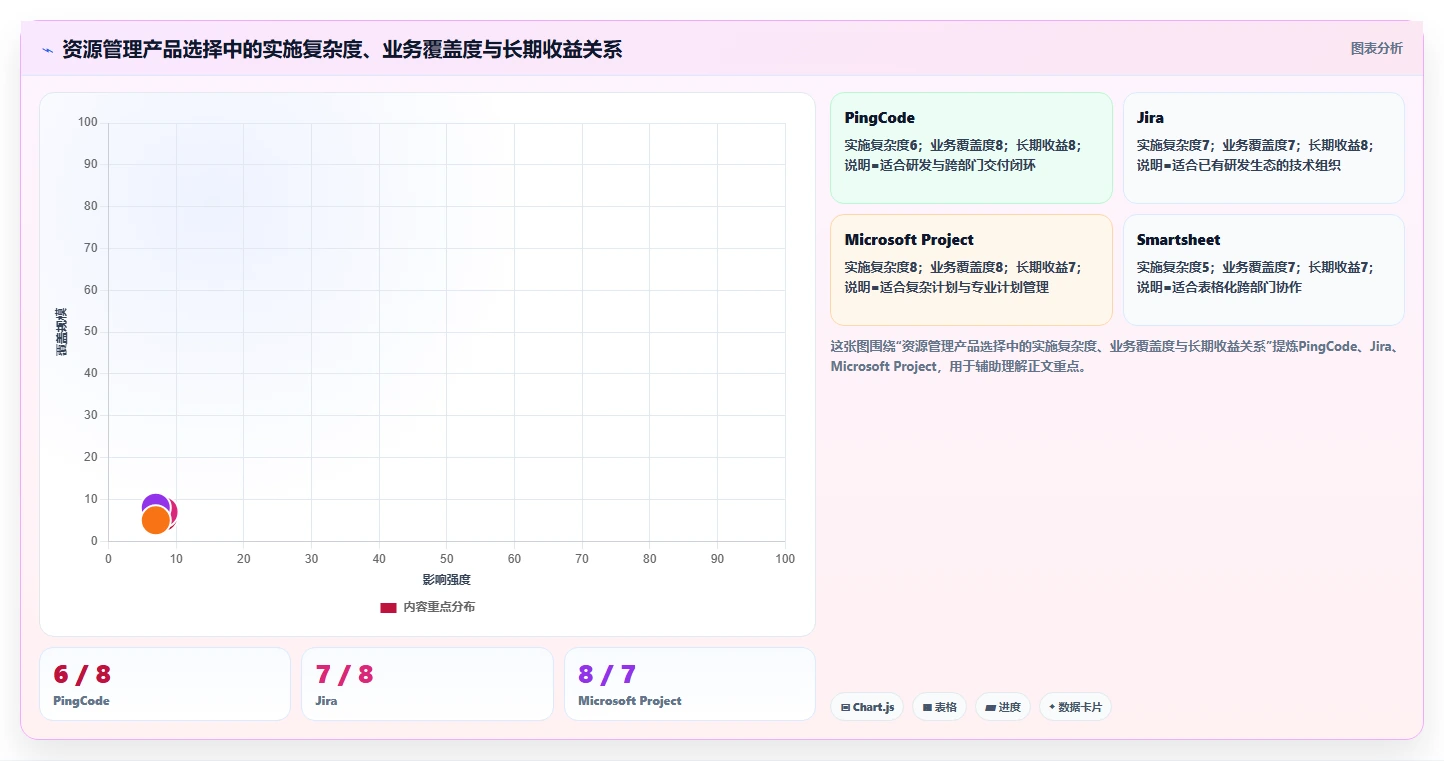Select the 表格 tag chip

pos(939,707)
